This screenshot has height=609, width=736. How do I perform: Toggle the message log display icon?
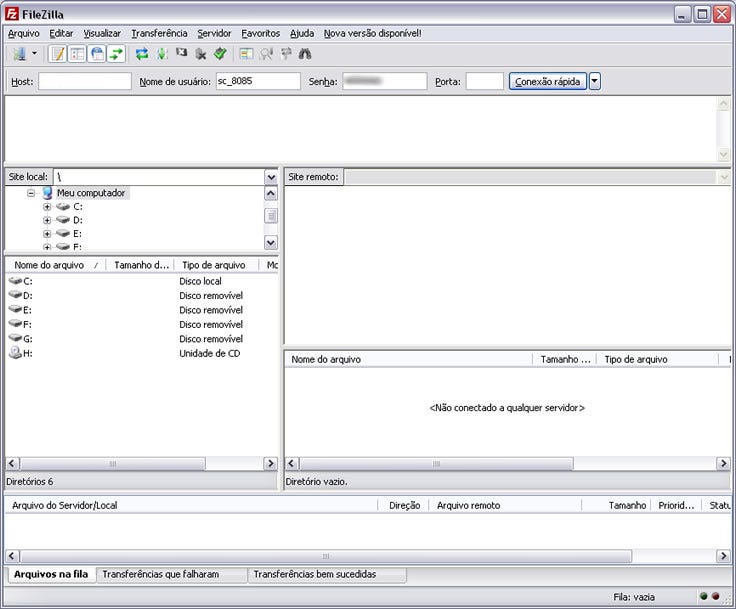pos(57,54)
